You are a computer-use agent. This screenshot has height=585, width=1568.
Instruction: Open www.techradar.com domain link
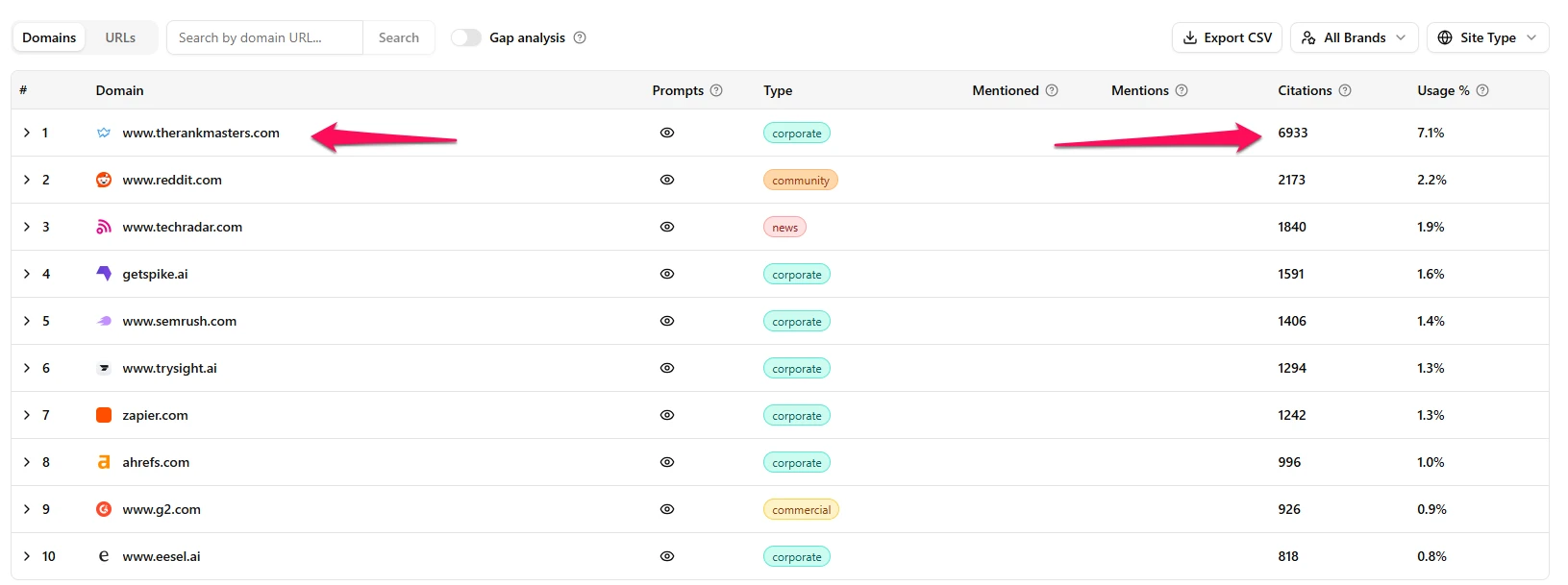pos(183,227)
